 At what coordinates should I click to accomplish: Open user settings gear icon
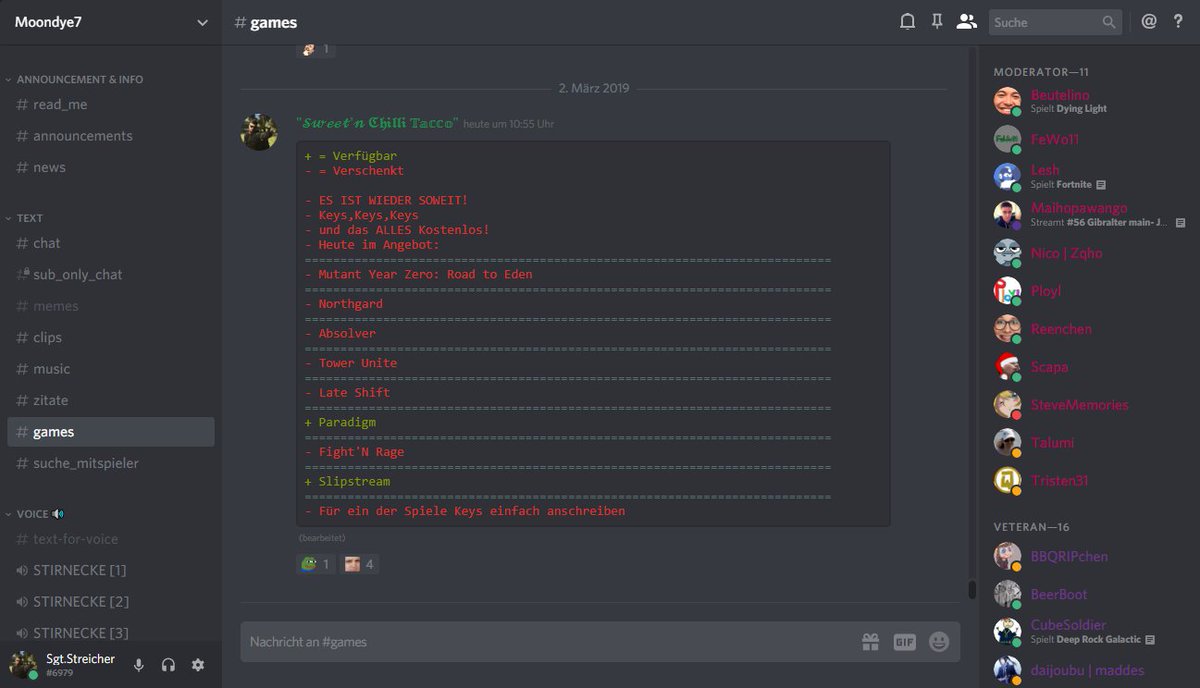point(198,665)
